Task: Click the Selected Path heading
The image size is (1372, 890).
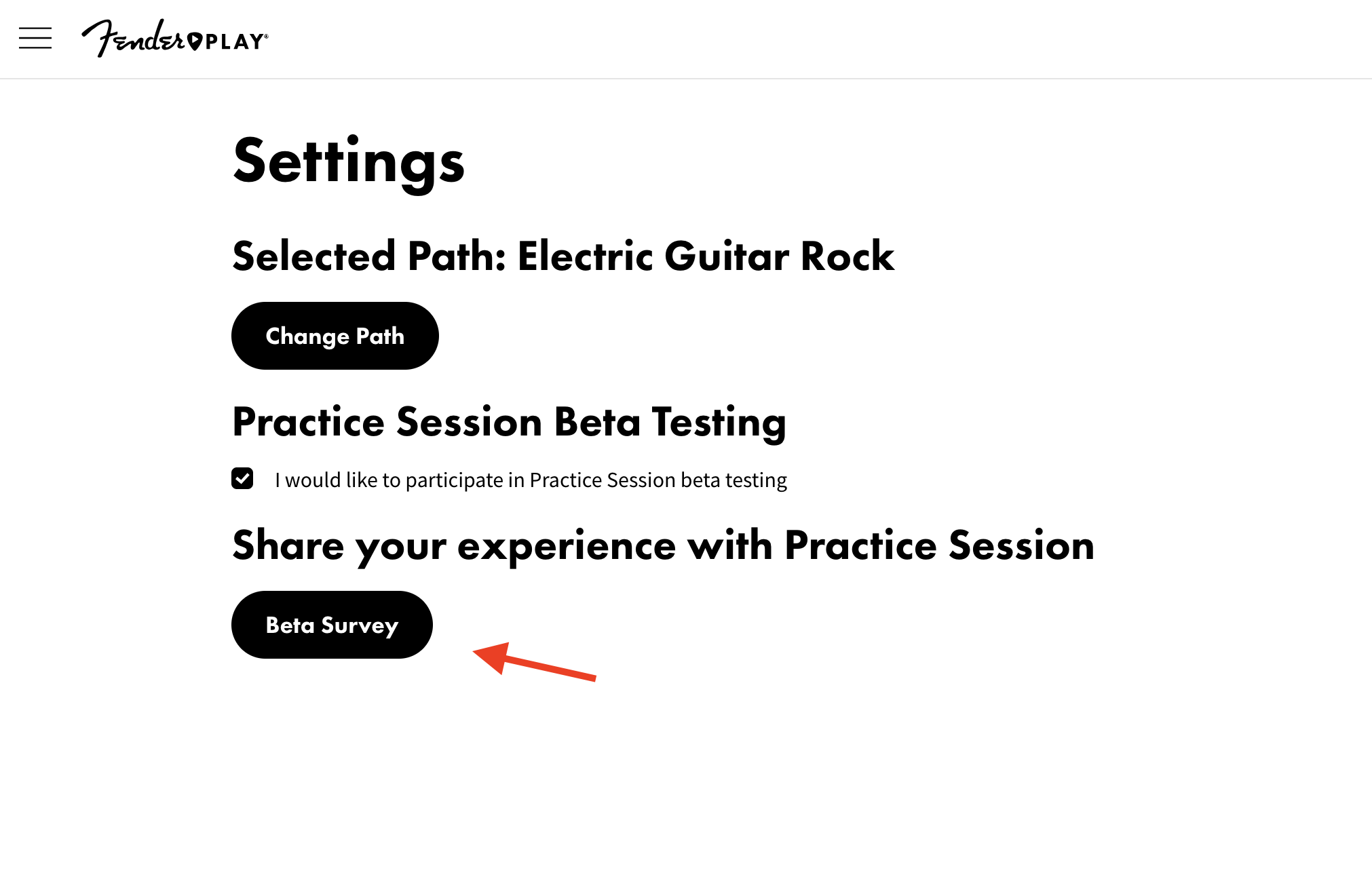Action: coord(563,256)
